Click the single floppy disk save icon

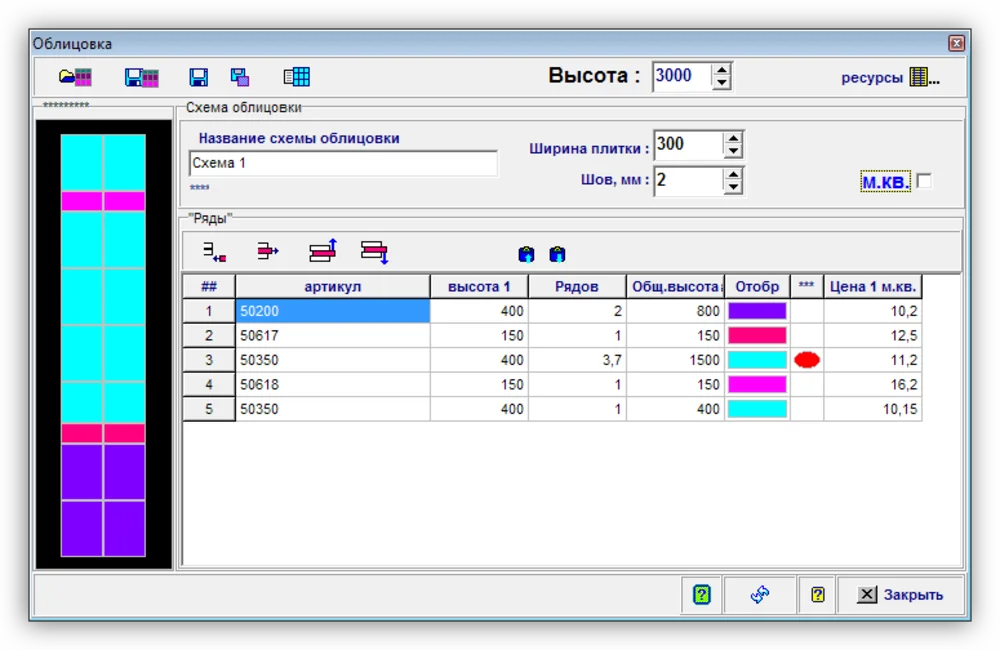pos(199,77)
